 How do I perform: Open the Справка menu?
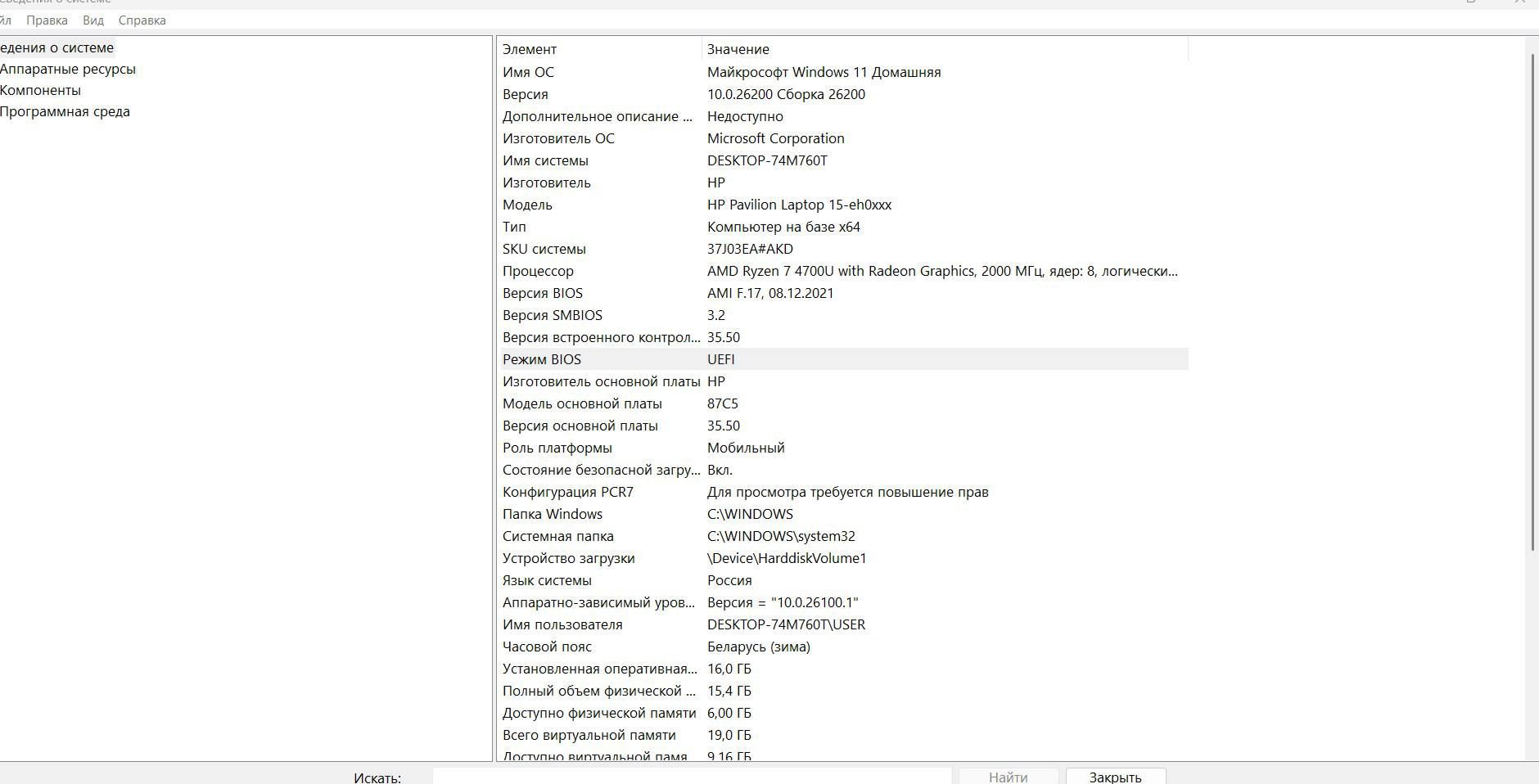(142, 20)
